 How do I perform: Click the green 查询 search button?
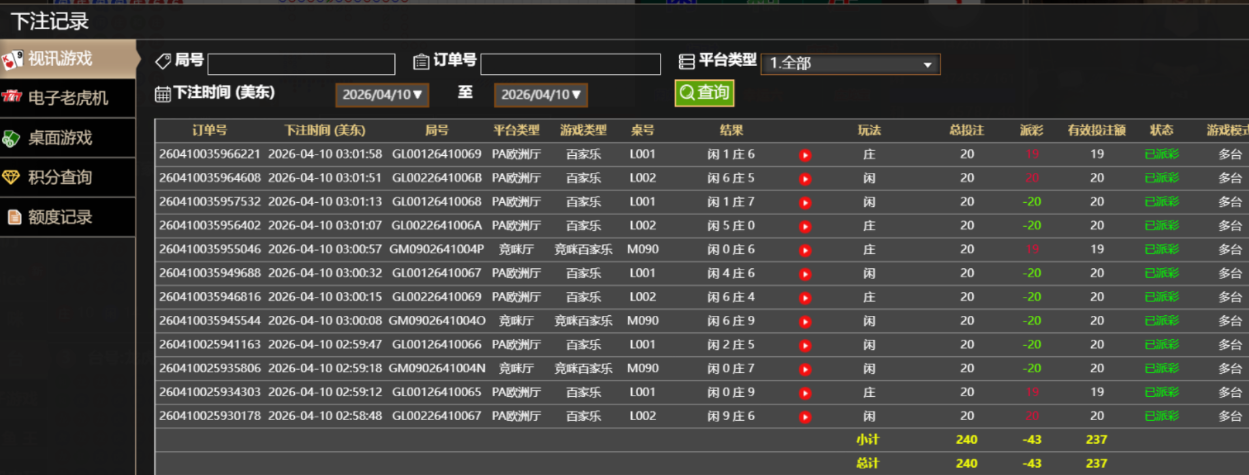click(704, 93)
